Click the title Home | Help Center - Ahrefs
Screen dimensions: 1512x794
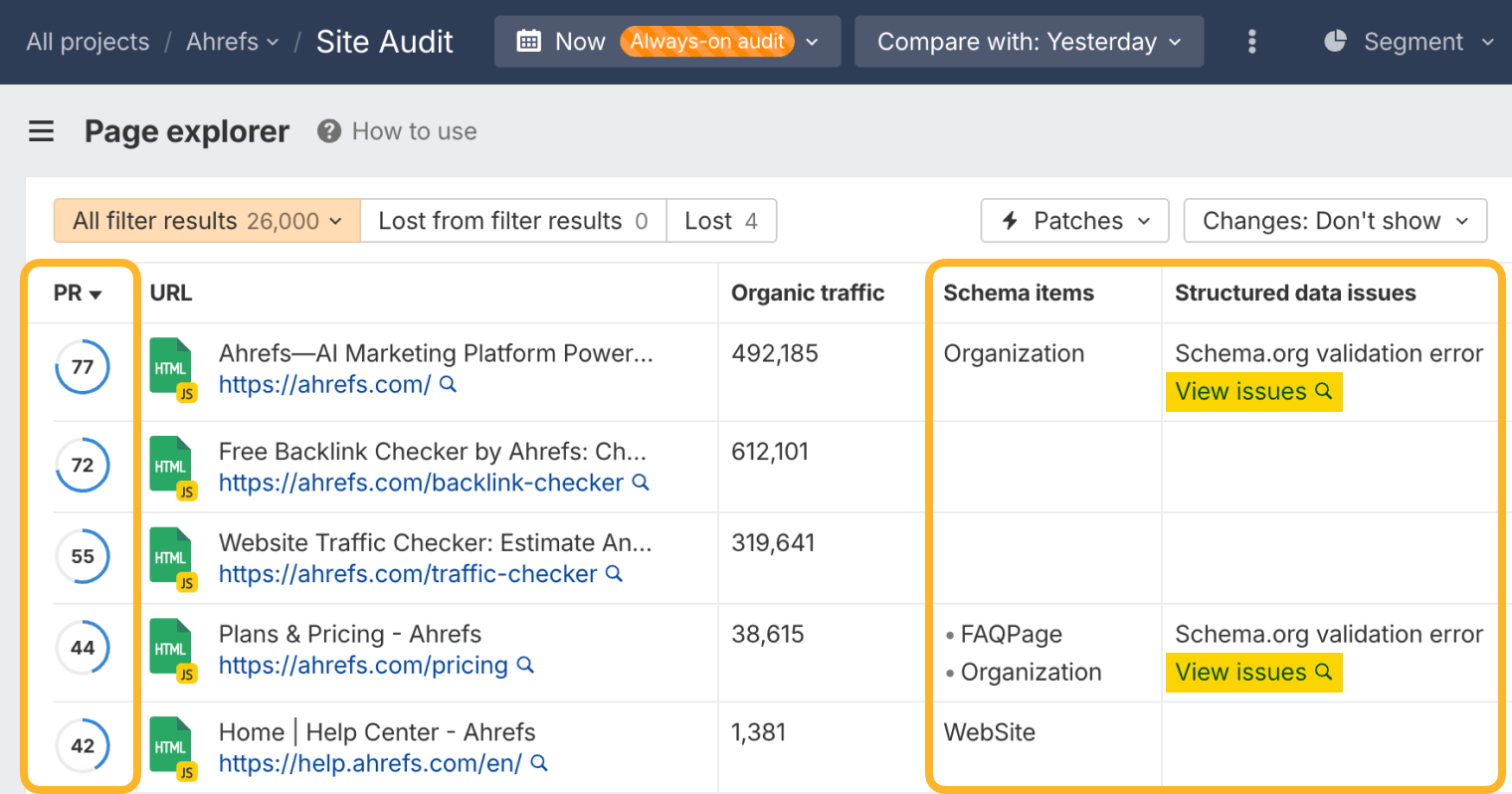tap(377, 733)
